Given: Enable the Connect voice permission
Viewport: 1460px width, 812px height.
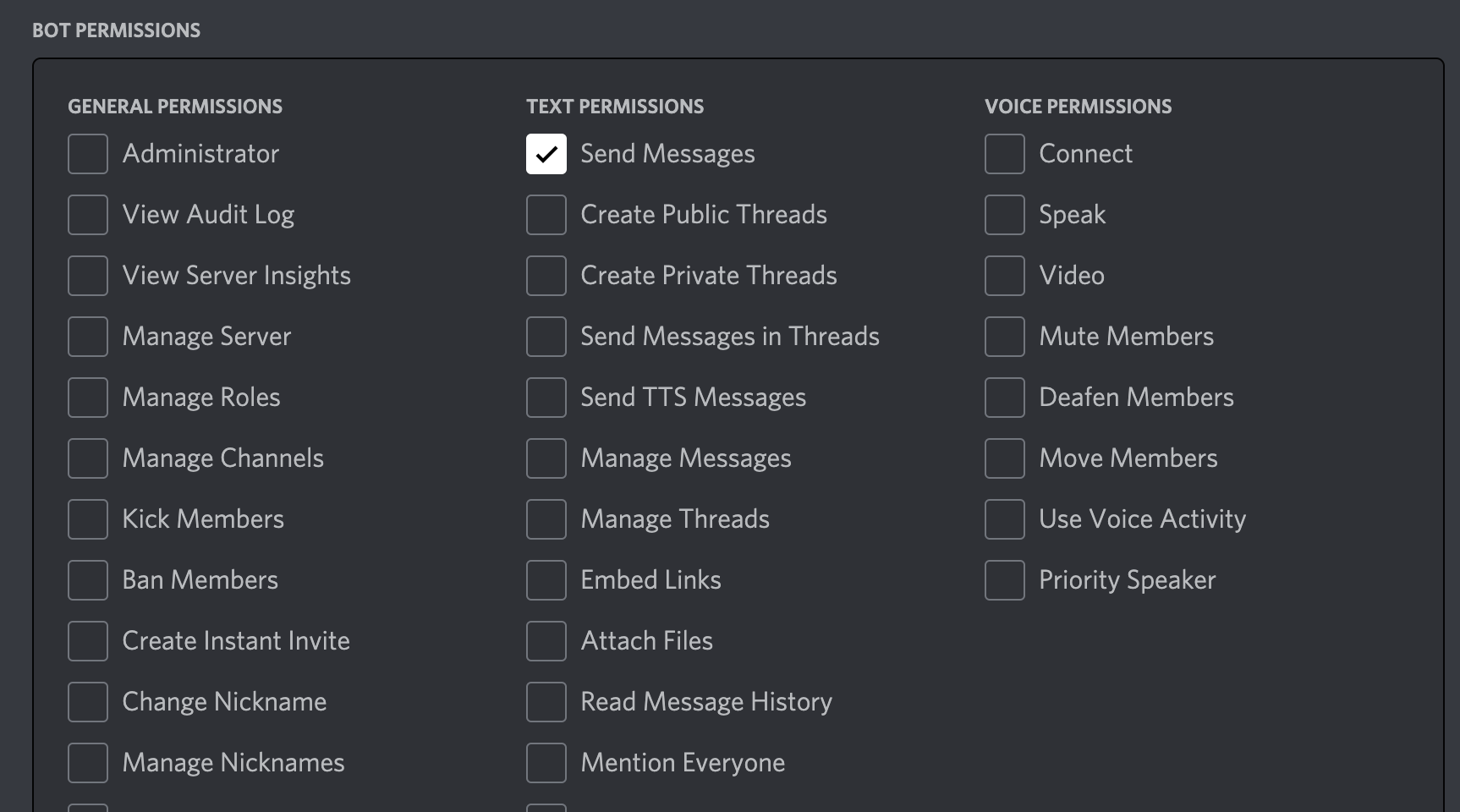Looking at the screenshot, I should pos(1005,154).
